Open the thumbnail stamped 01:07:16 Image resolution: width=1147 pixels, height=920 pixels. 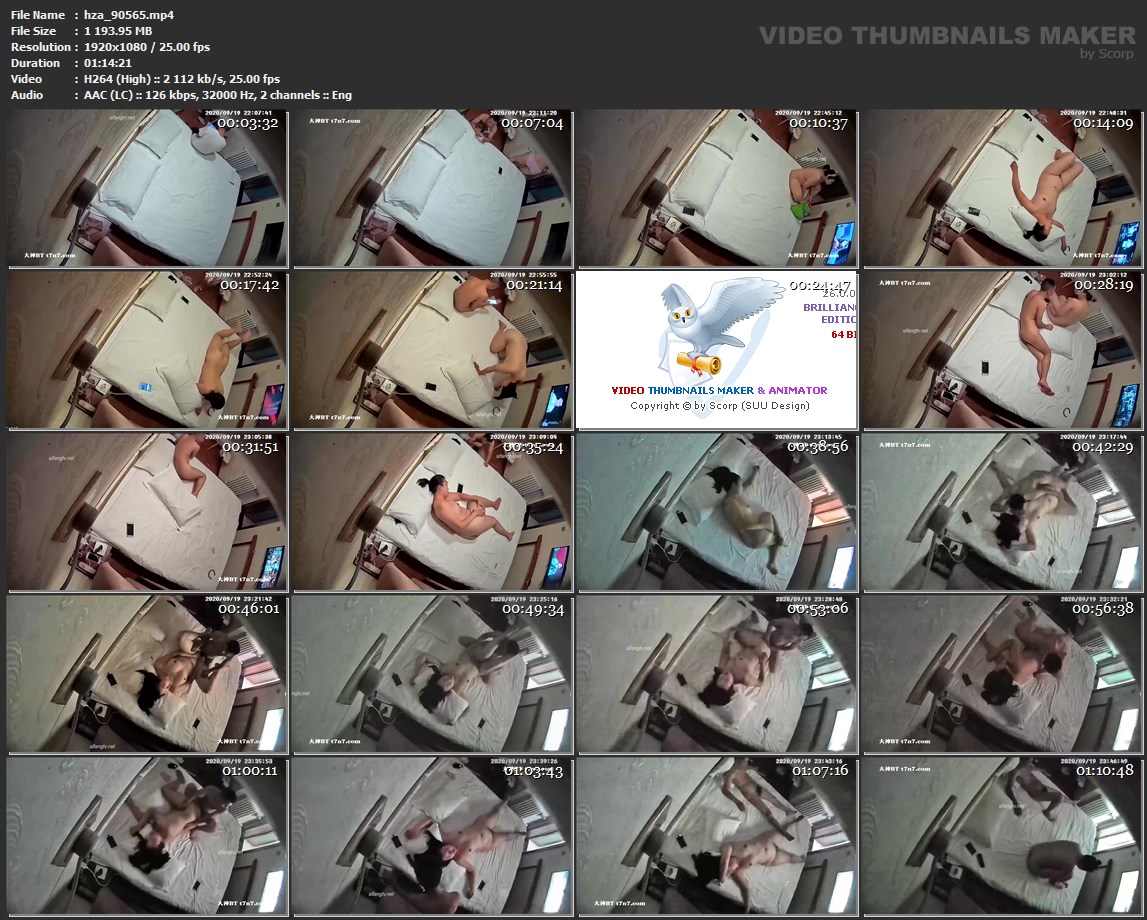point(718,836)
